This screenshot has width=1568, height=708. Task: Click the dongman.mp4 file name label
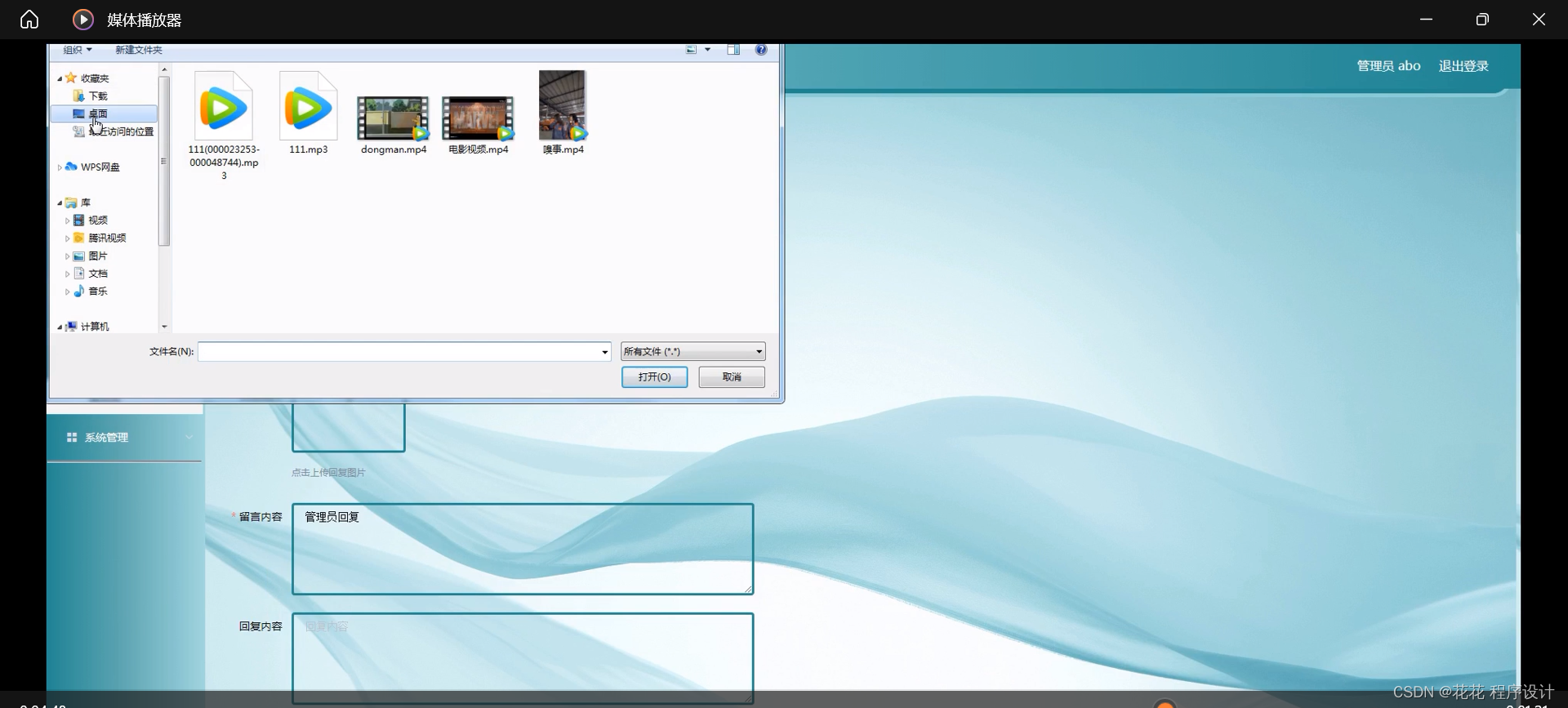394,149
